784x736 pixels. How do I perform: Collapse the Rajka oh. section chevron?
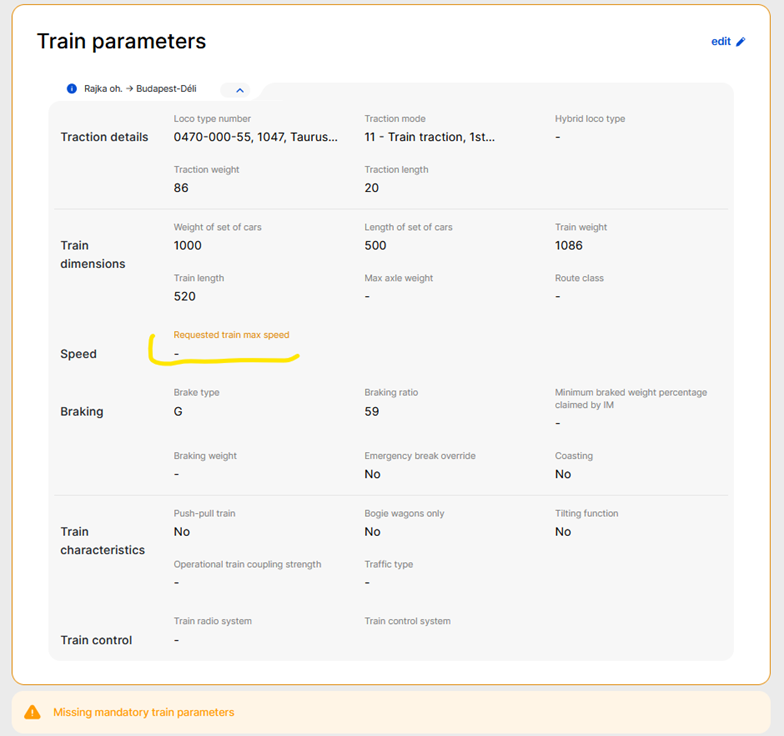(x=240, y=90)
